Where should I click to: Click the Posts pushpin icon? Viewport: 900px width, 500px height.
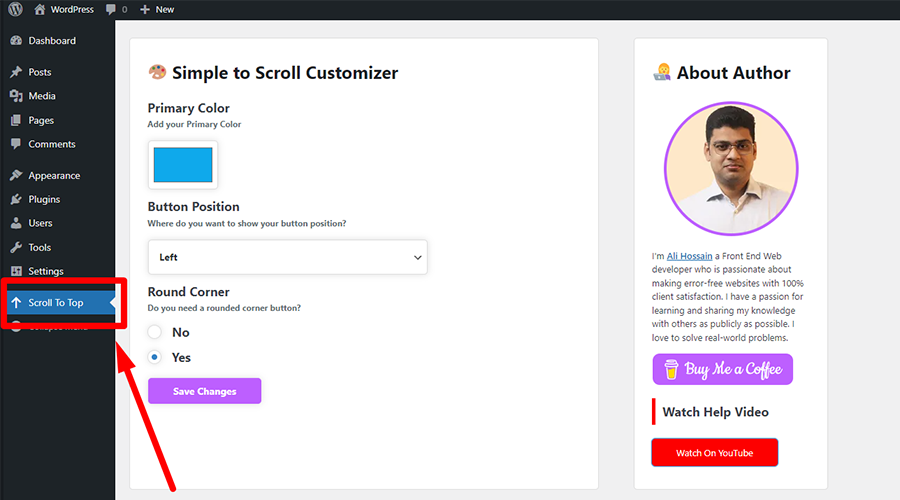[x=16, y=72]
